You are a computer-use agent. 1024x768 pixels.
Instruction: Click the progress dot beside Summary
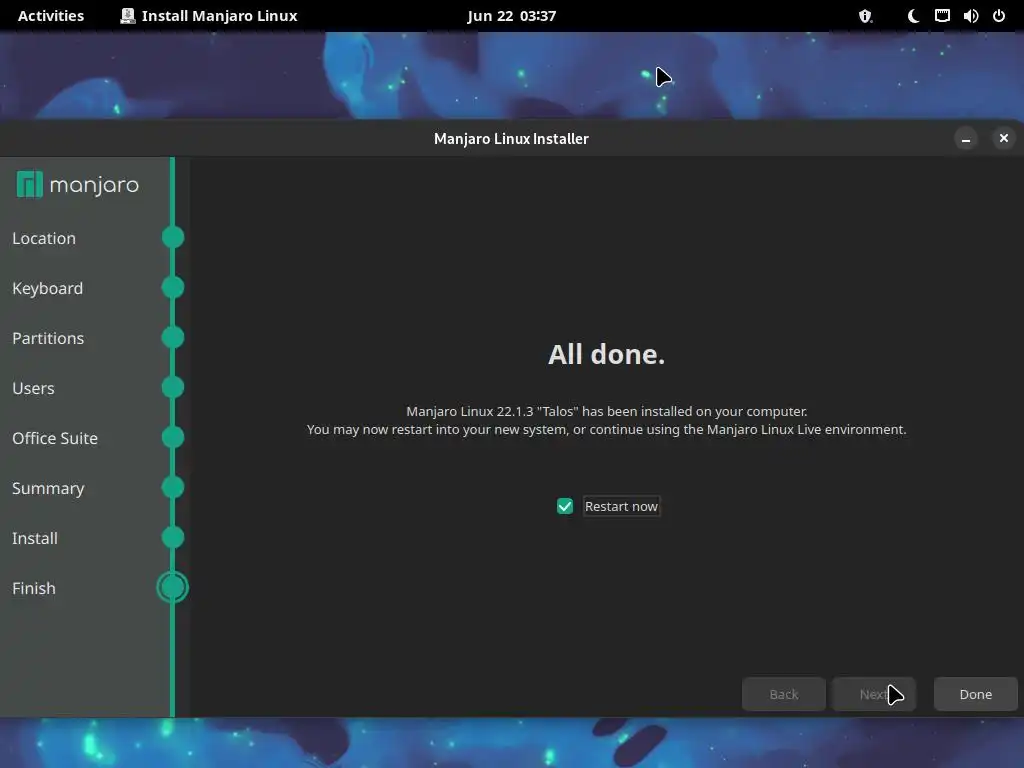(x=173, y=487)
